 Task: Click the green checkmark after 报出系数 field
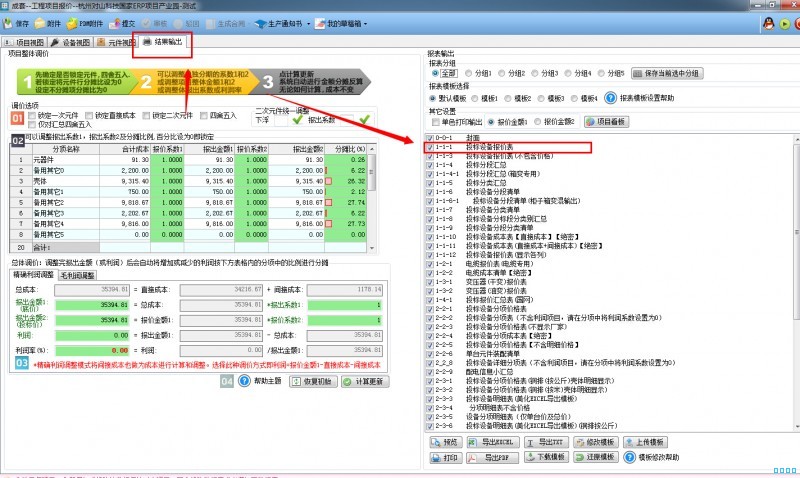click(x=364, y=120)
